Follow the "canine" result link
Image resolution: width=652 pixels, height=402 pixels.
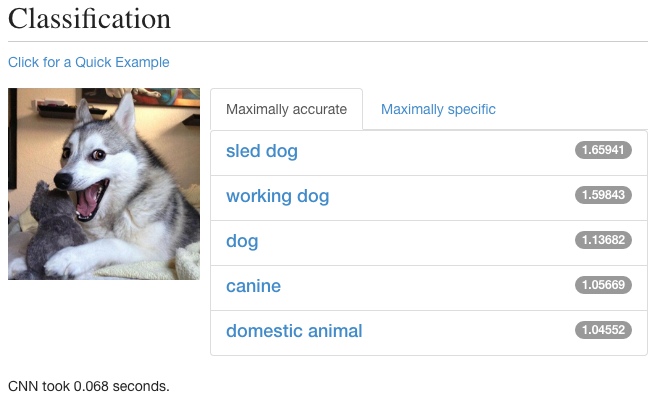pos(253,286)
